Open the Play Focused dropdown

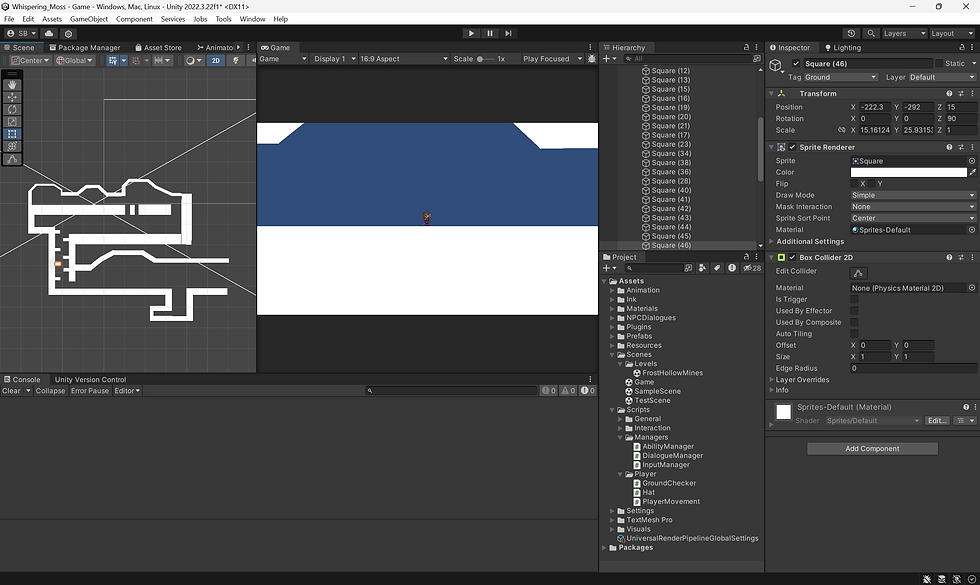point(552,59)
